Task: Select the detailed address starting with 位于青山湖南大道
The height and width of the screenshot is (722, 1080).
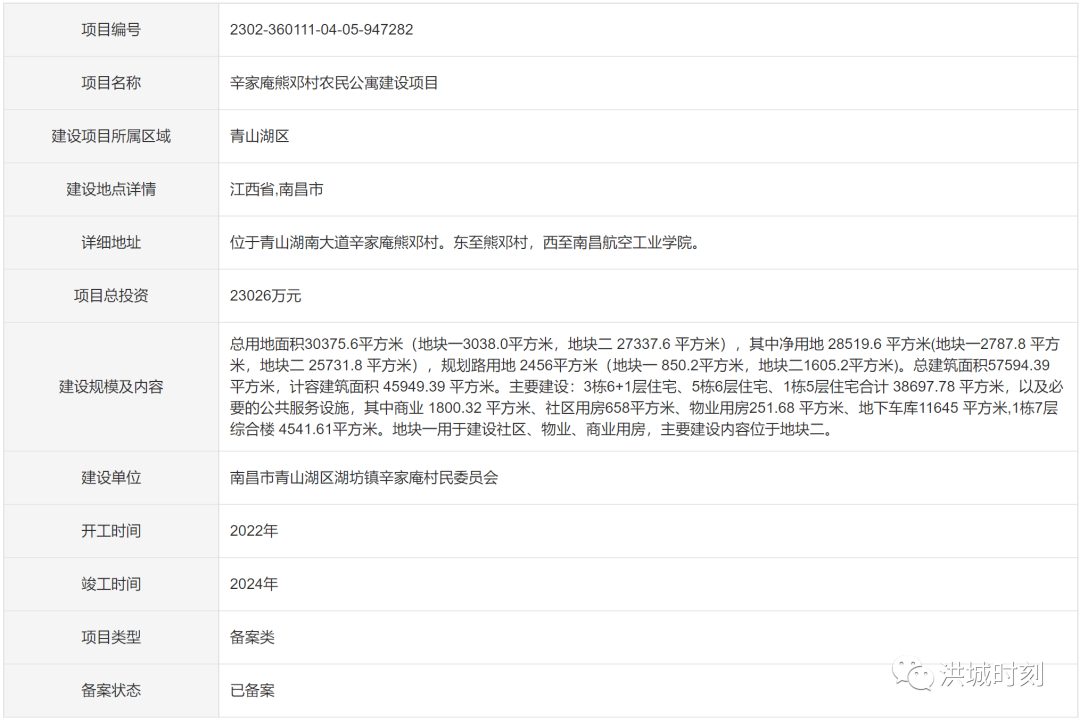Action: tap(465, 242)
